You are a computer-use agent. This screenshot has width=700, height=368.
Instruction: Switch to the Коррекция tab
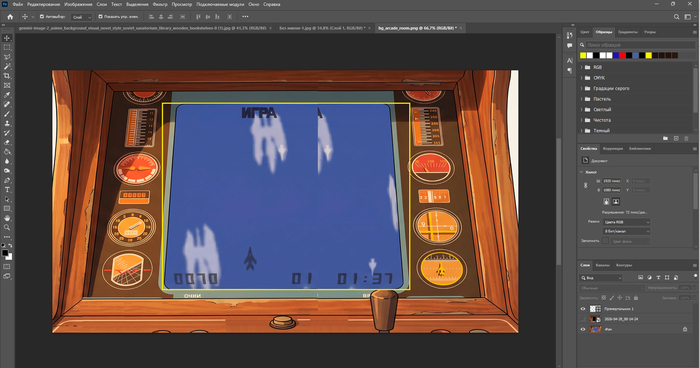coord(612,149)
